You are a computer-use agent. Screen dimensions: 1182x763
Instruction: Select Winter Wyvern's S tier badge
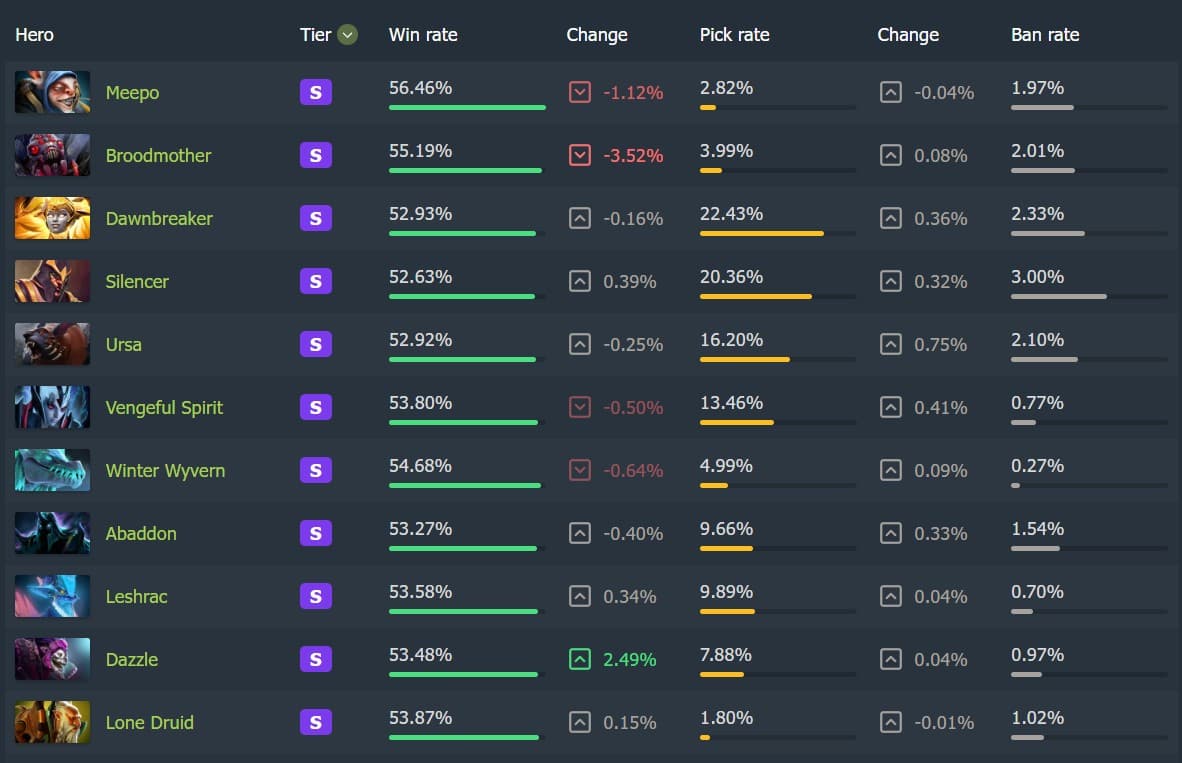315,470
